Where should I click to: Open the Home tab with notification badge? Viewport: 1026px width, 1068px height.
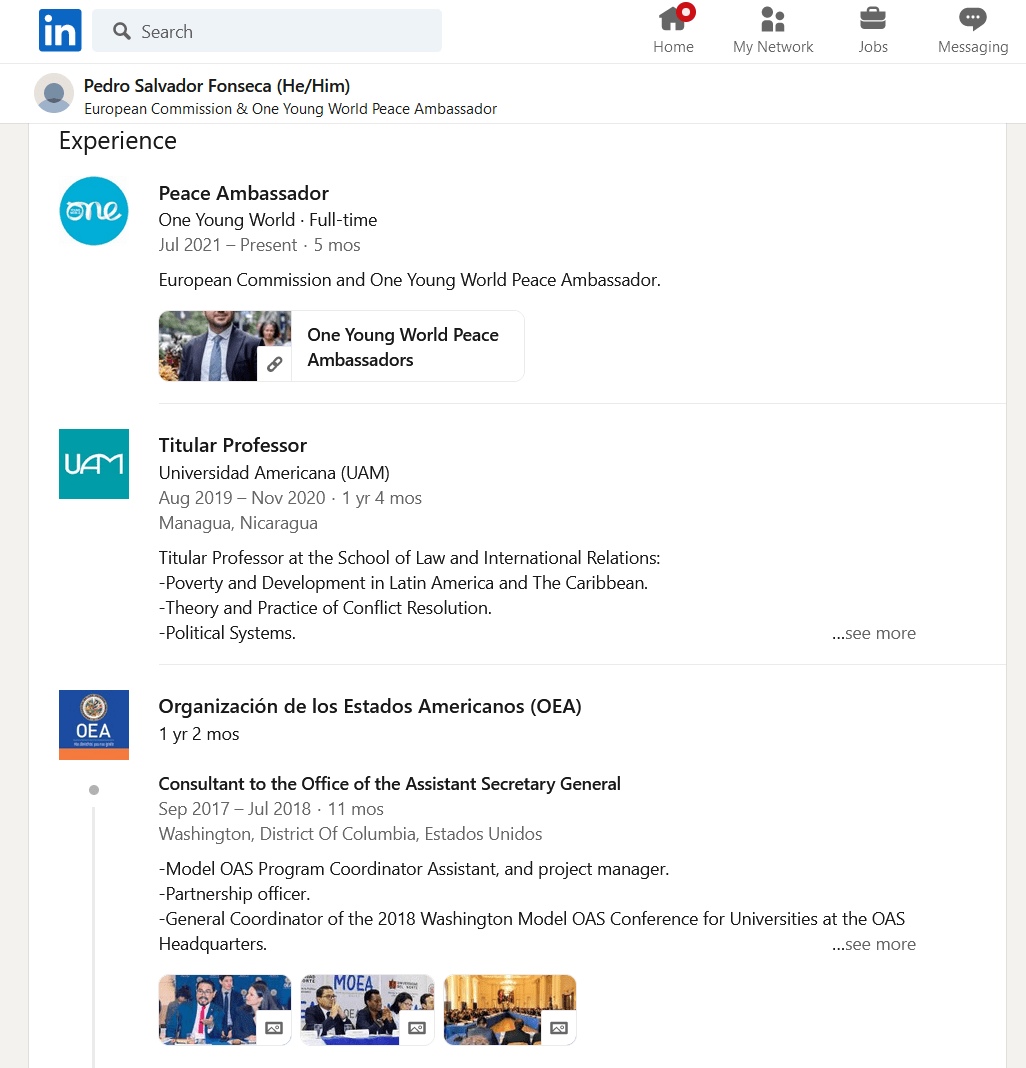[x=673, y=30]
